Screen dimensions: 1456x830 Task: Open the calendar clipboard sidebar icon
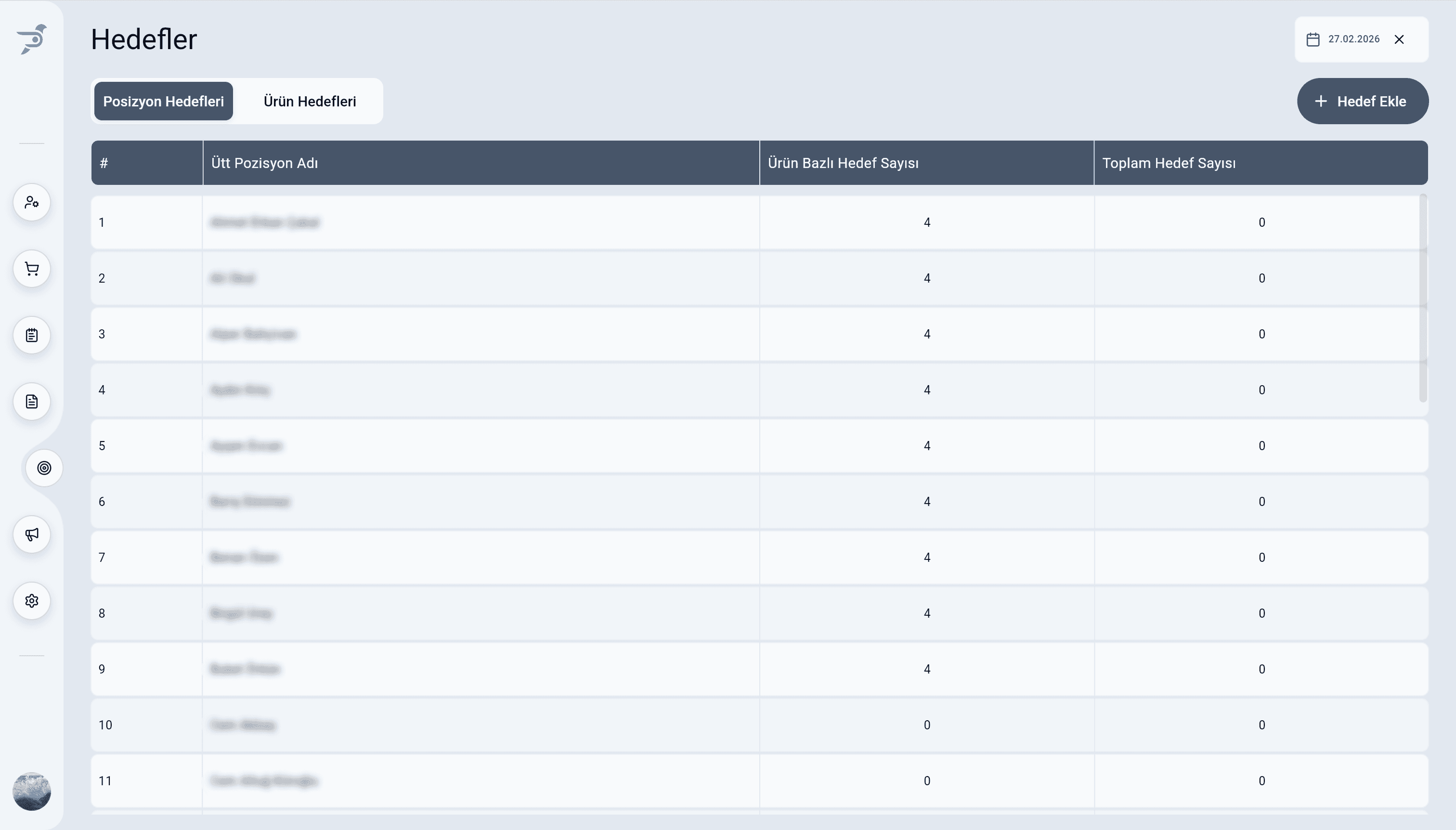pyautogui.click(x=32, y=335)
